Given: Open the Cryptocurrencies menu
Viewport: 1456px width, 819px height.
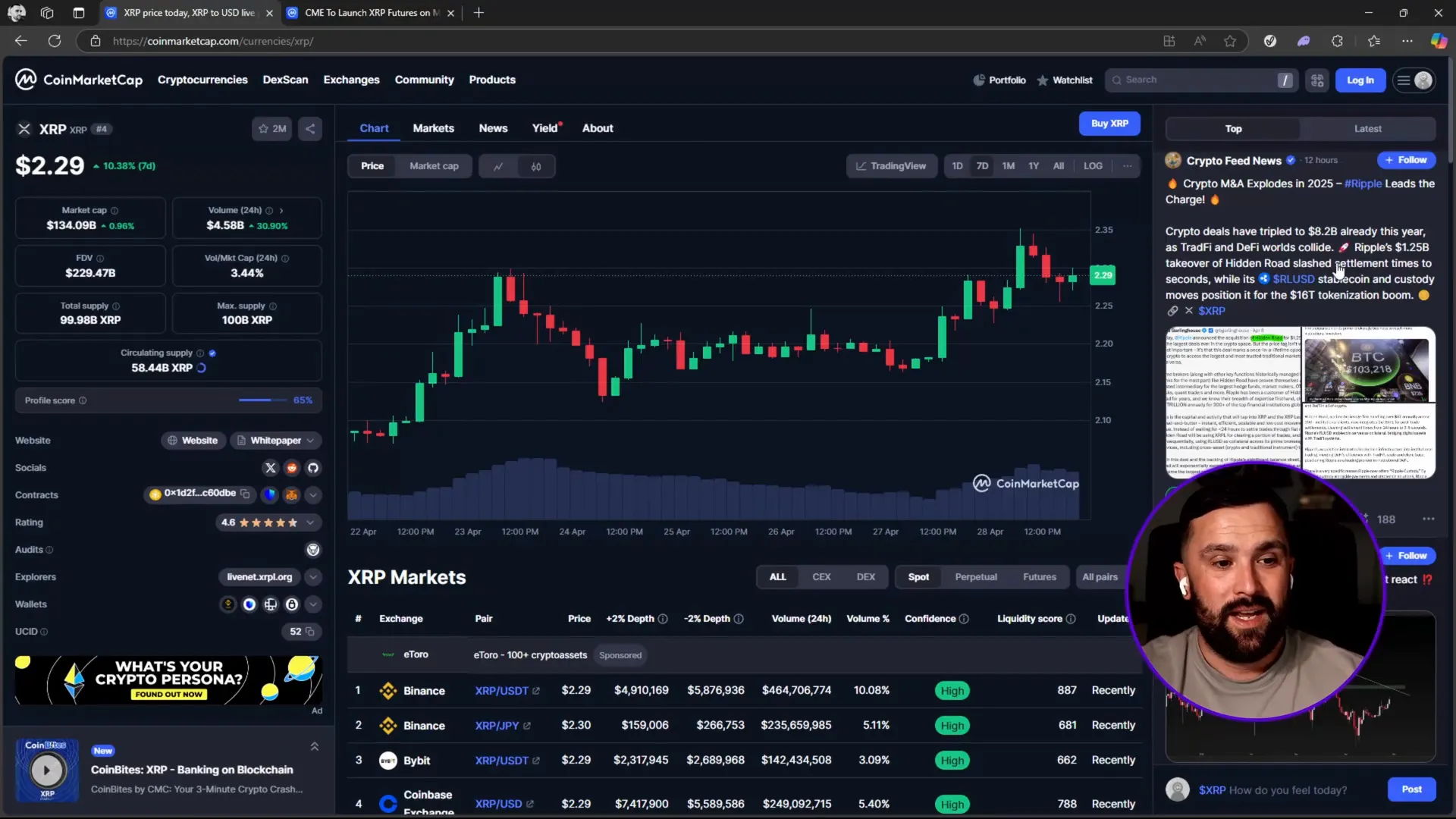Looking at the screenshot, I should point(202,80).
